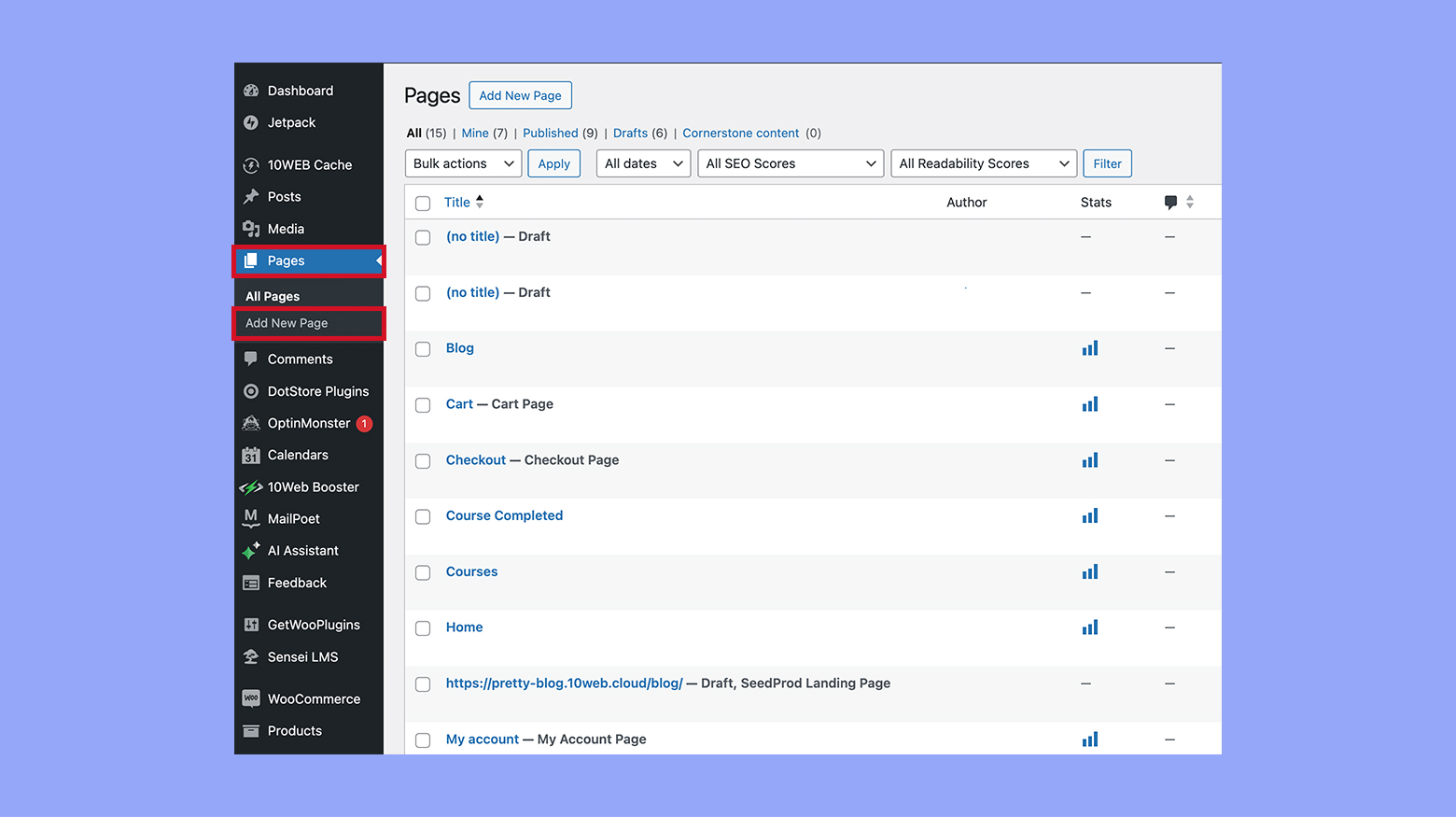Click the stats bar chart for Blog

1089,347
